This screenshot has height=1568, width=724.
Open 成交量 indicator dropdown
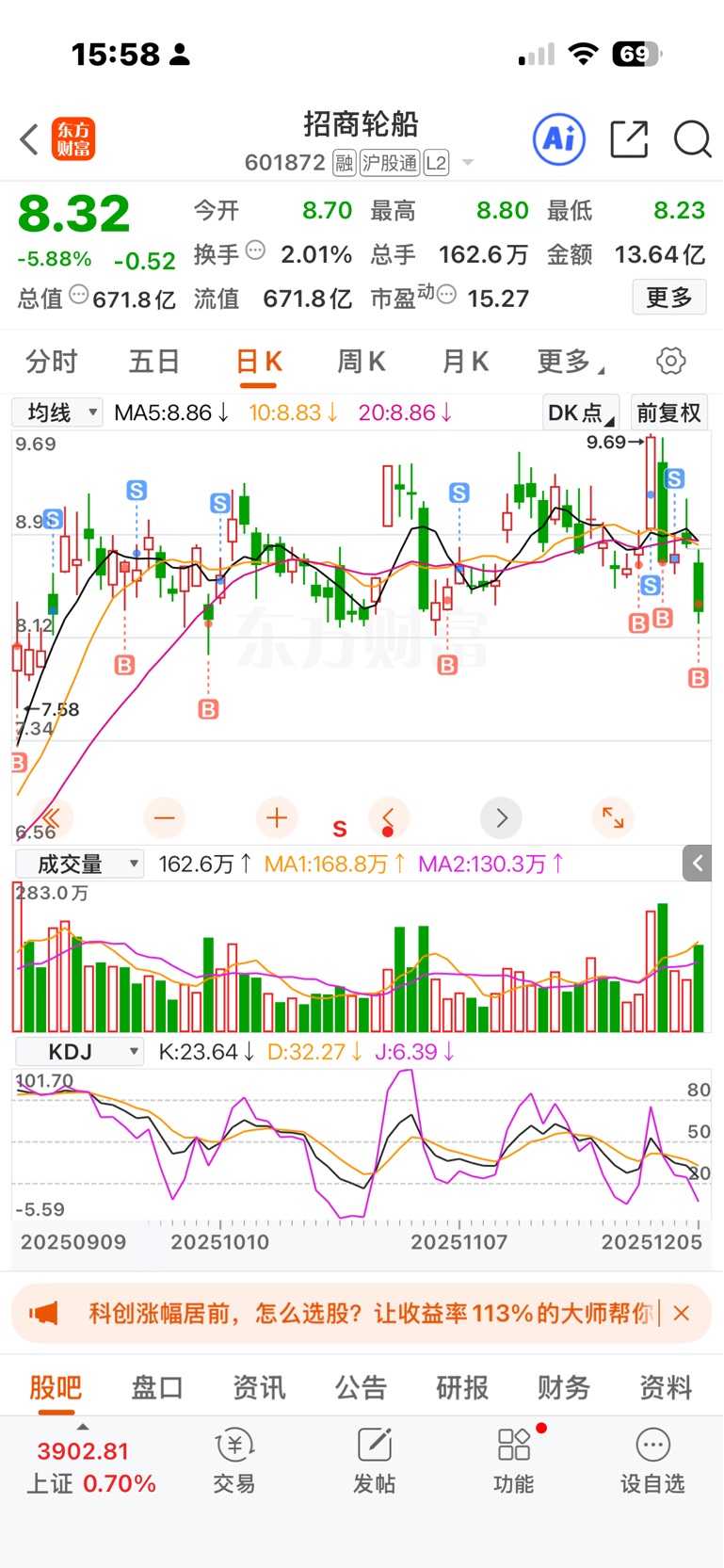[x=79, y=864]
